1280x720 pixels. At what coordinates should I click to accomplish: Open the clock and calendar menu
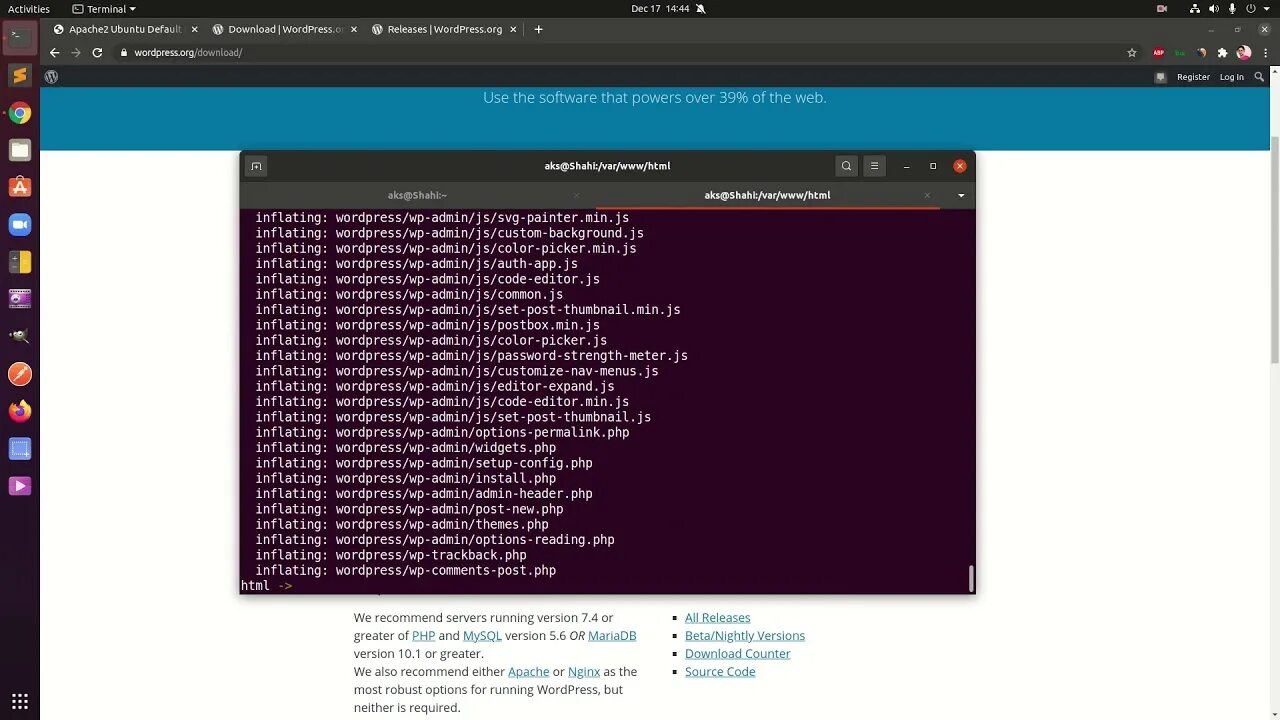point(660,9)
